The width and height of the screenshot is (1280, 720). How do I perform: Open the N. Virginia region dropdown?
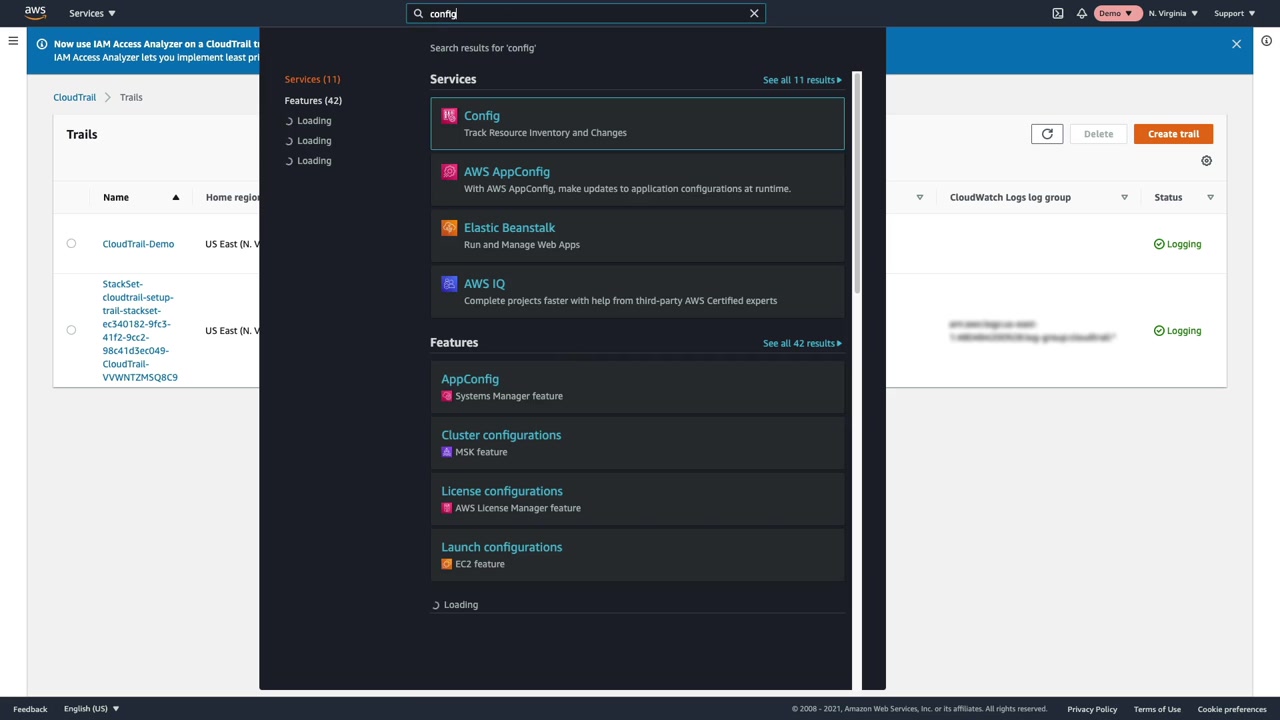click(x=1172, y=13)
